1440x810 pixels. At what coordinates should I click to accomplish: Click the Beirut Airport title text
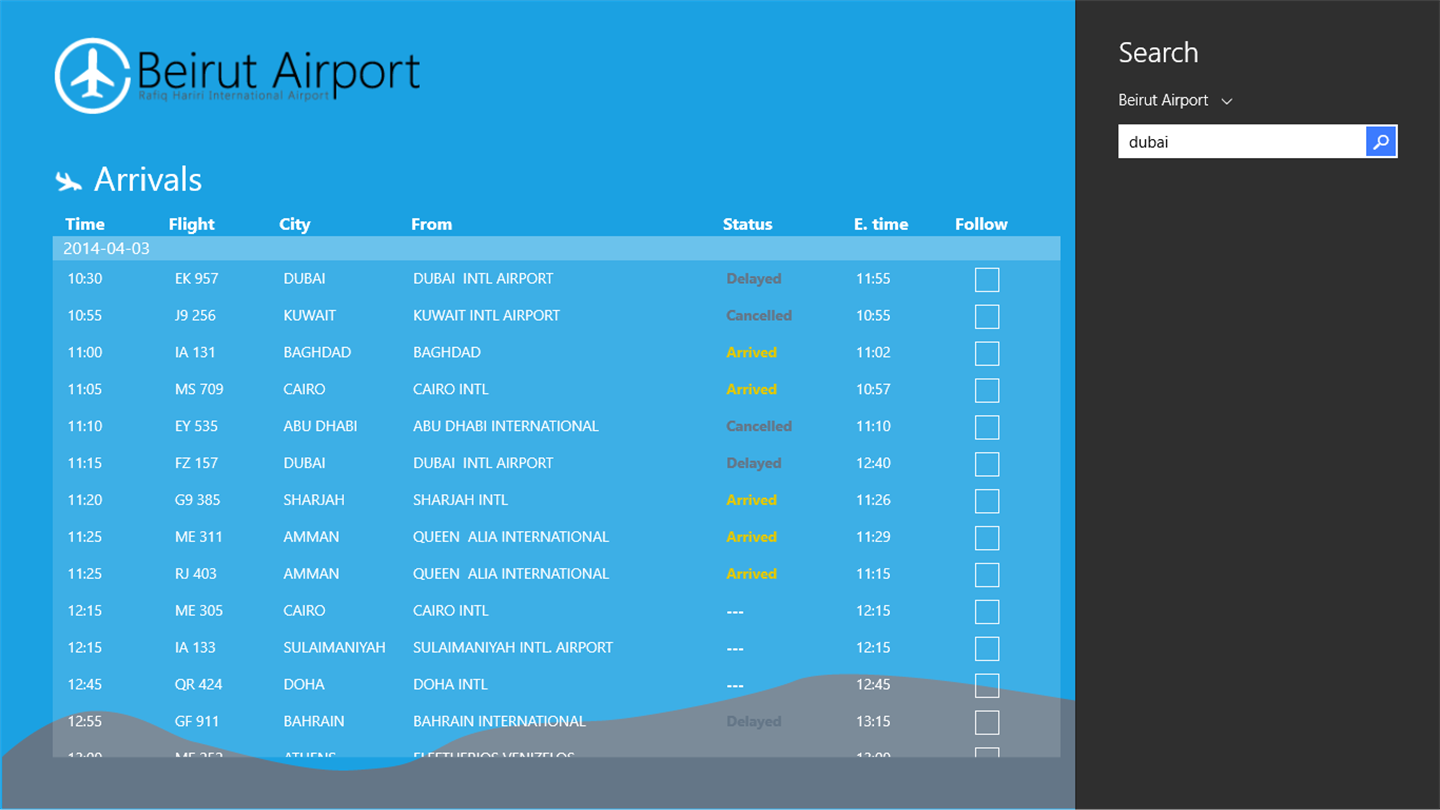click(278, 71)
